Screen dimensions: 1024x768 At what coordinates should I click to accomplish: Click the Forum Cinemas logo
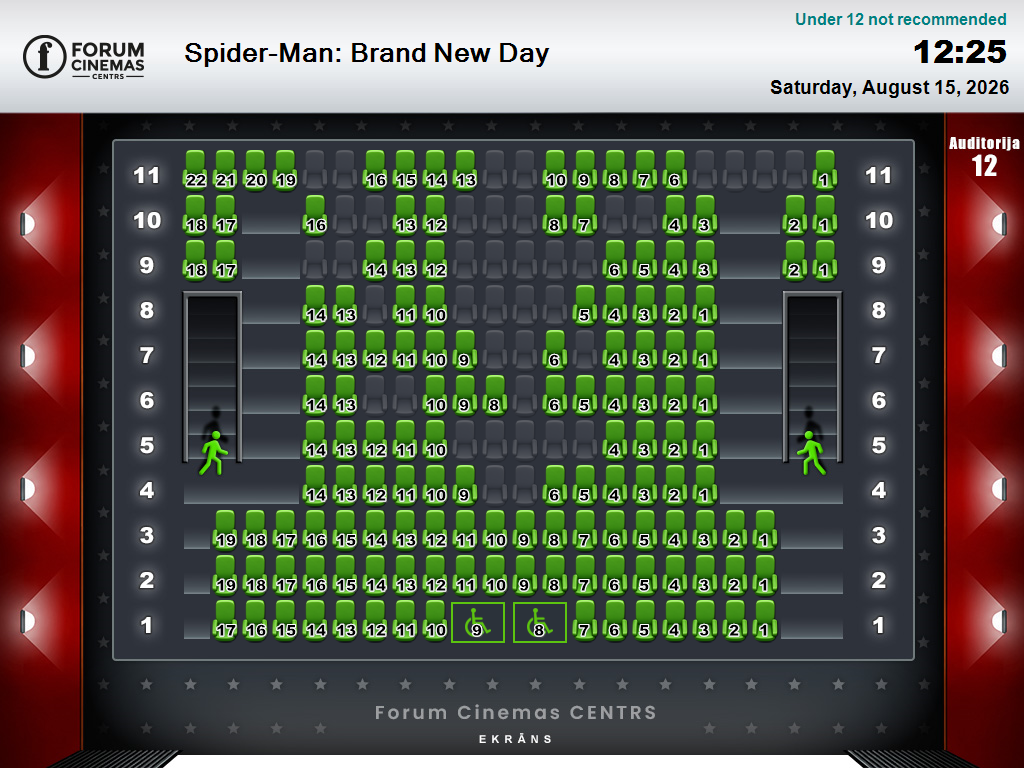[84, 57]
